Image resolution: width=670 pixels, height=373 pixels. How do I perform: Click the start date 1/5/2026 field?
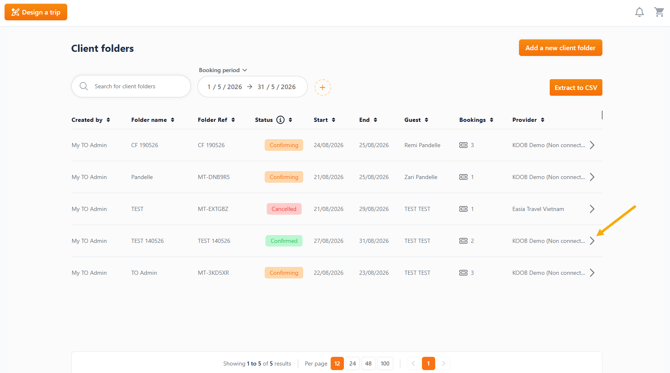[225, 87]
